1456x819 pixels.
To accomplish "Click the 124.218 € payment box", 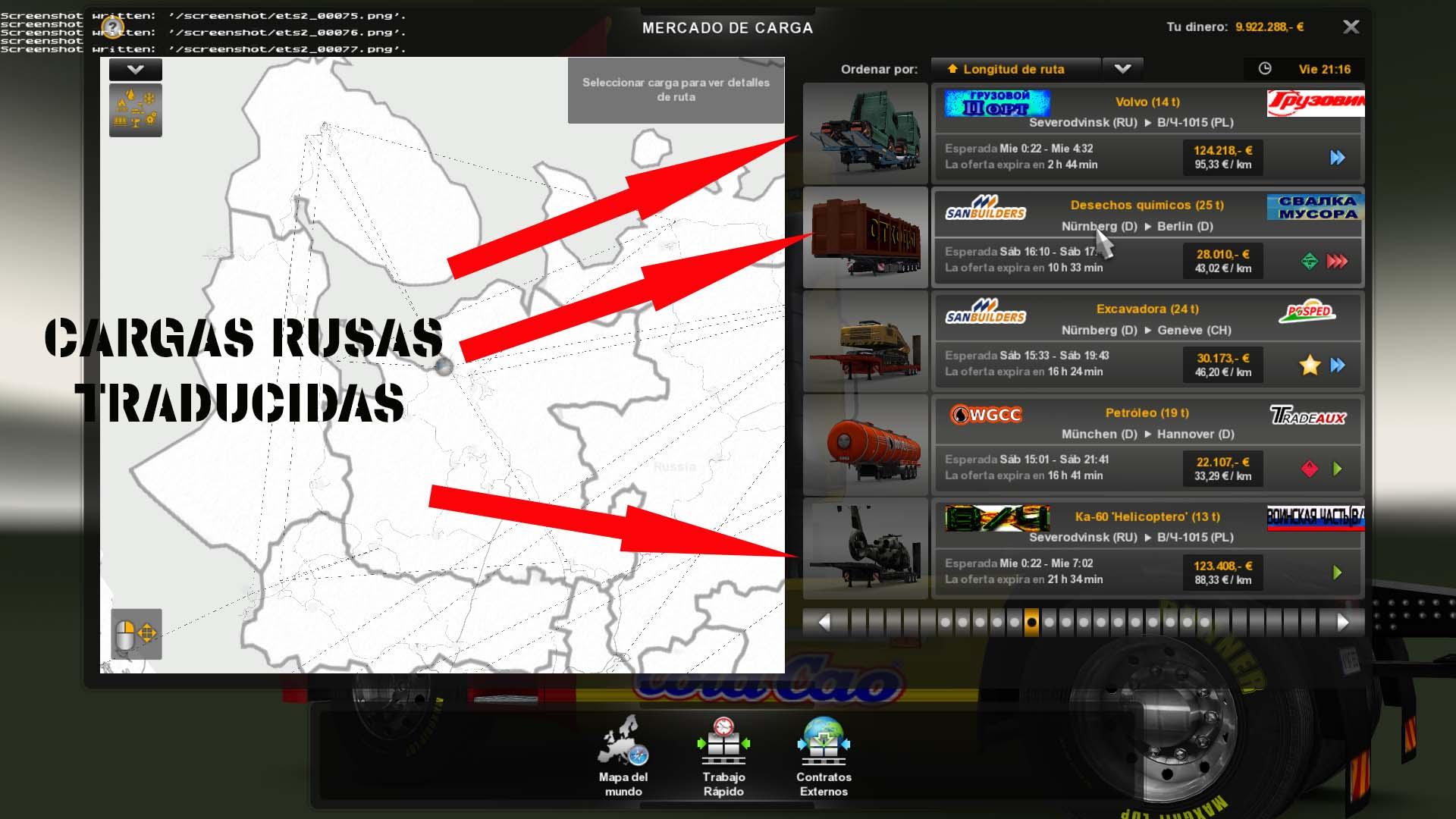I will [x=1222, y=158].
